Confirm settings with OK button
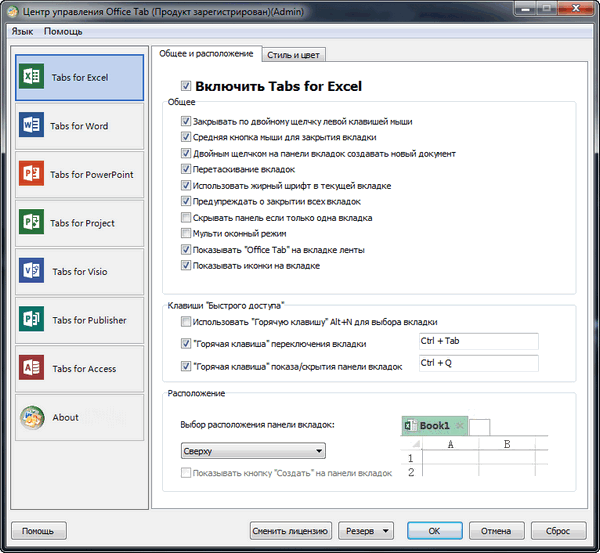600x553 pixels. (x=434, y=531)
